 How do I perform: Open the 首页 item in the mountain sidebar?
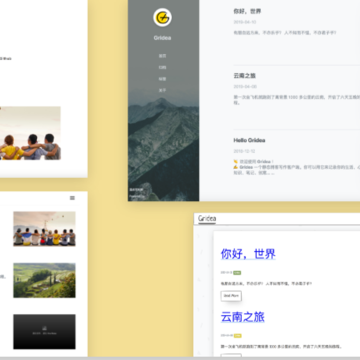(162, 56)
